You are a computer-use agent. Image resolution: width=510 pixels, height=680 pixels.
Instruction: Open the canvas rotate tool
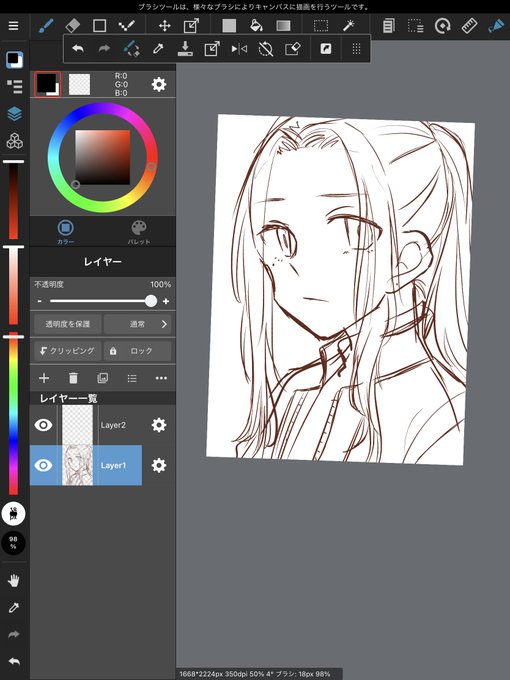(x=442, y=26)
